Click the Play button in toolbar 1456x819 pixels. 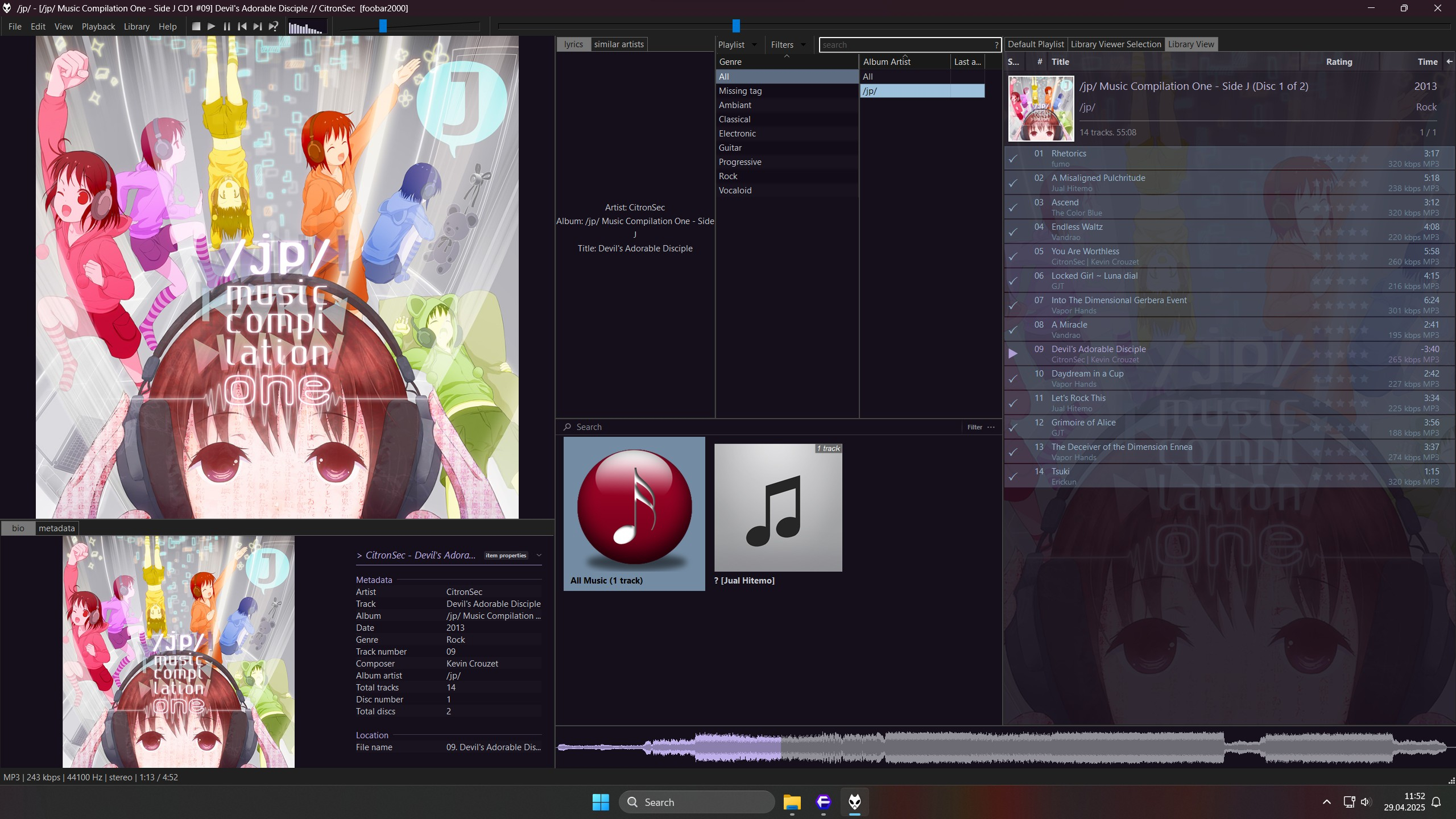(212, 26)
